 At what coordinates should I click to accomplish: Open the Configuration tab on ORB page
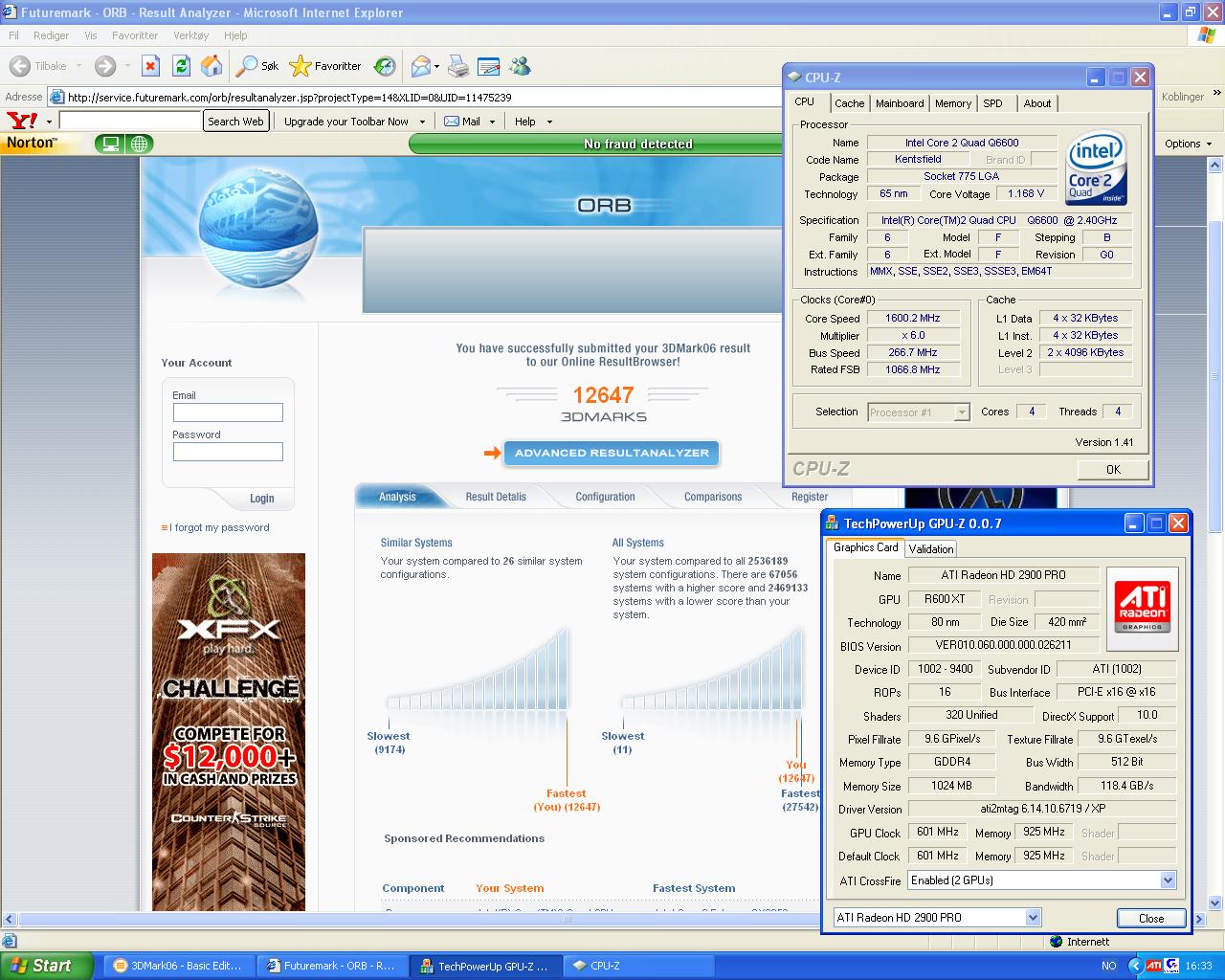tap(605, 497)
